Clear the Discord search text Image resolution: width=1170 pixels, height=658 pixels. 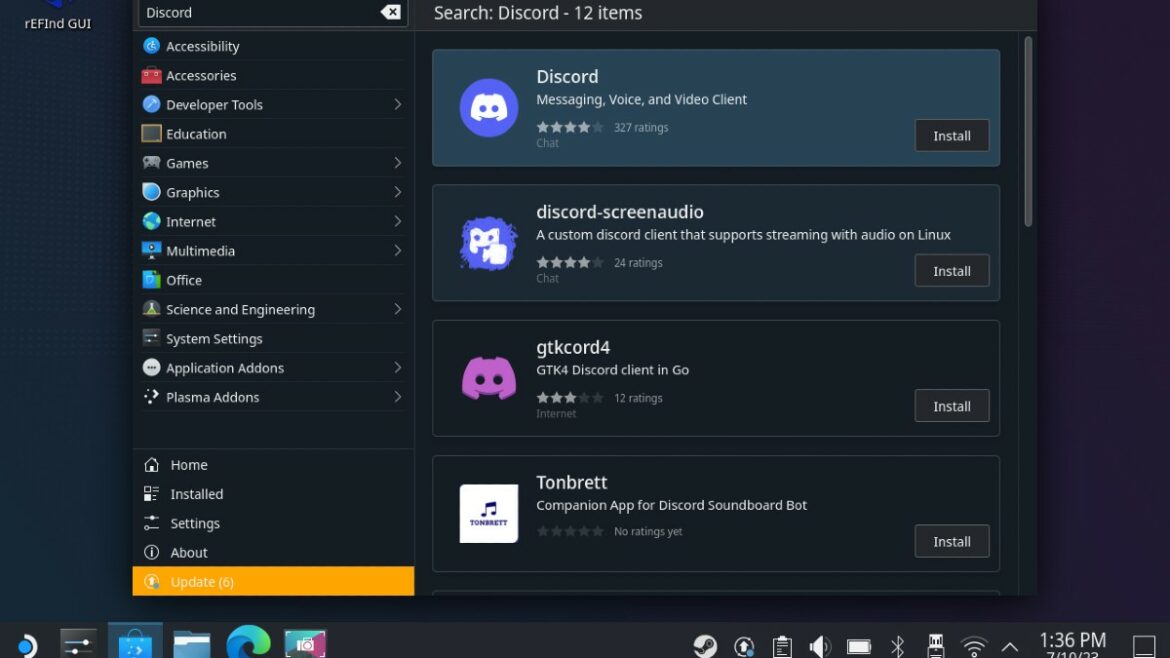(390, 12)
